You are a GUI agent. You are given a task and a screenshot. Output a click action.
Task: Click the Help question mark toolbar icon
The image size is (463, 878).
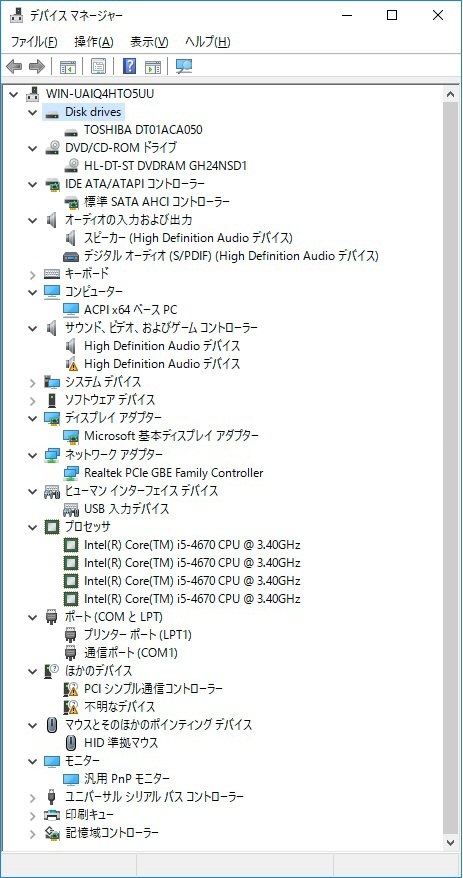[129, 67]
